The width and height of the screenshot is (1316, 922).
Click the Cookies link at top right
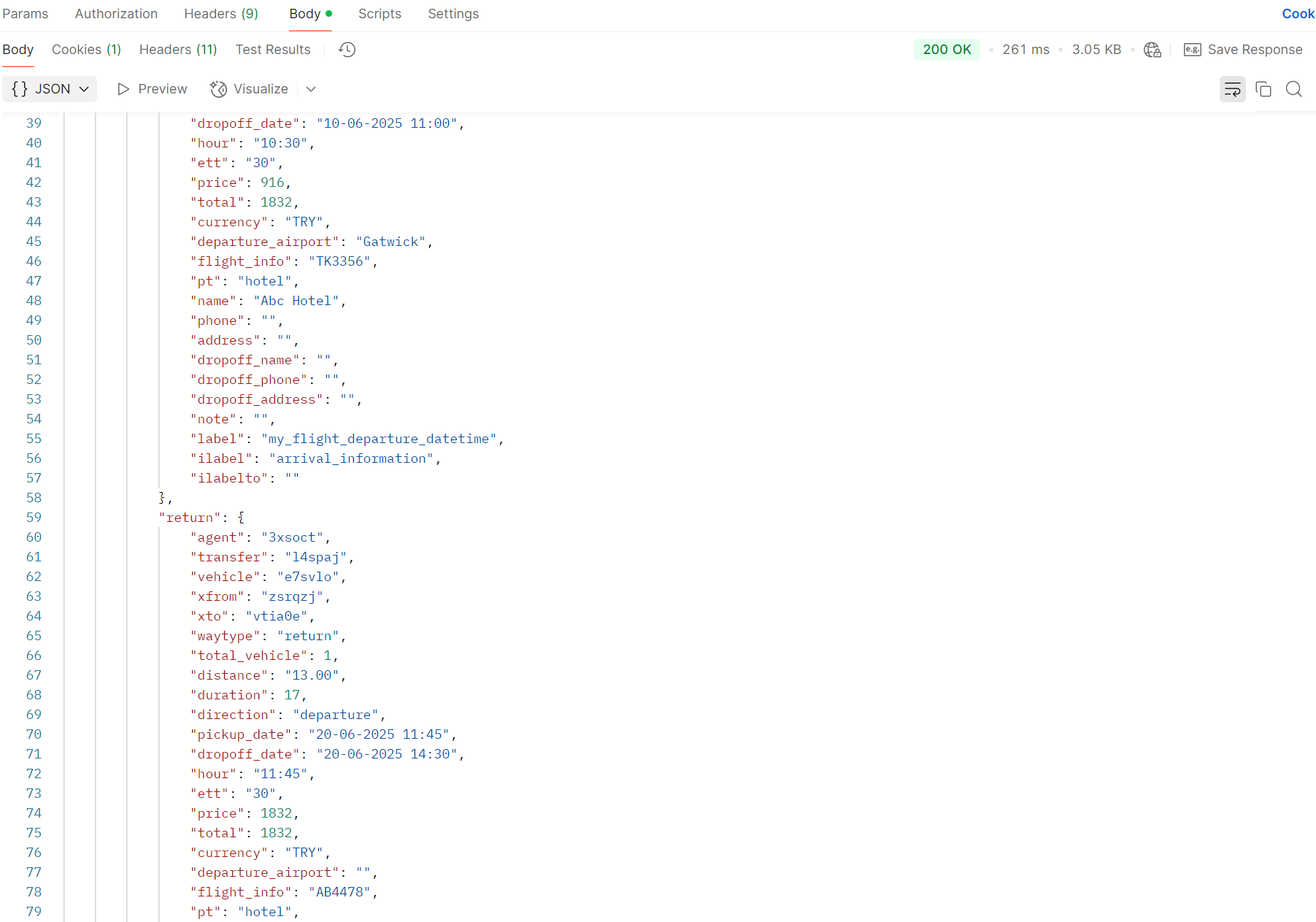1298,14
